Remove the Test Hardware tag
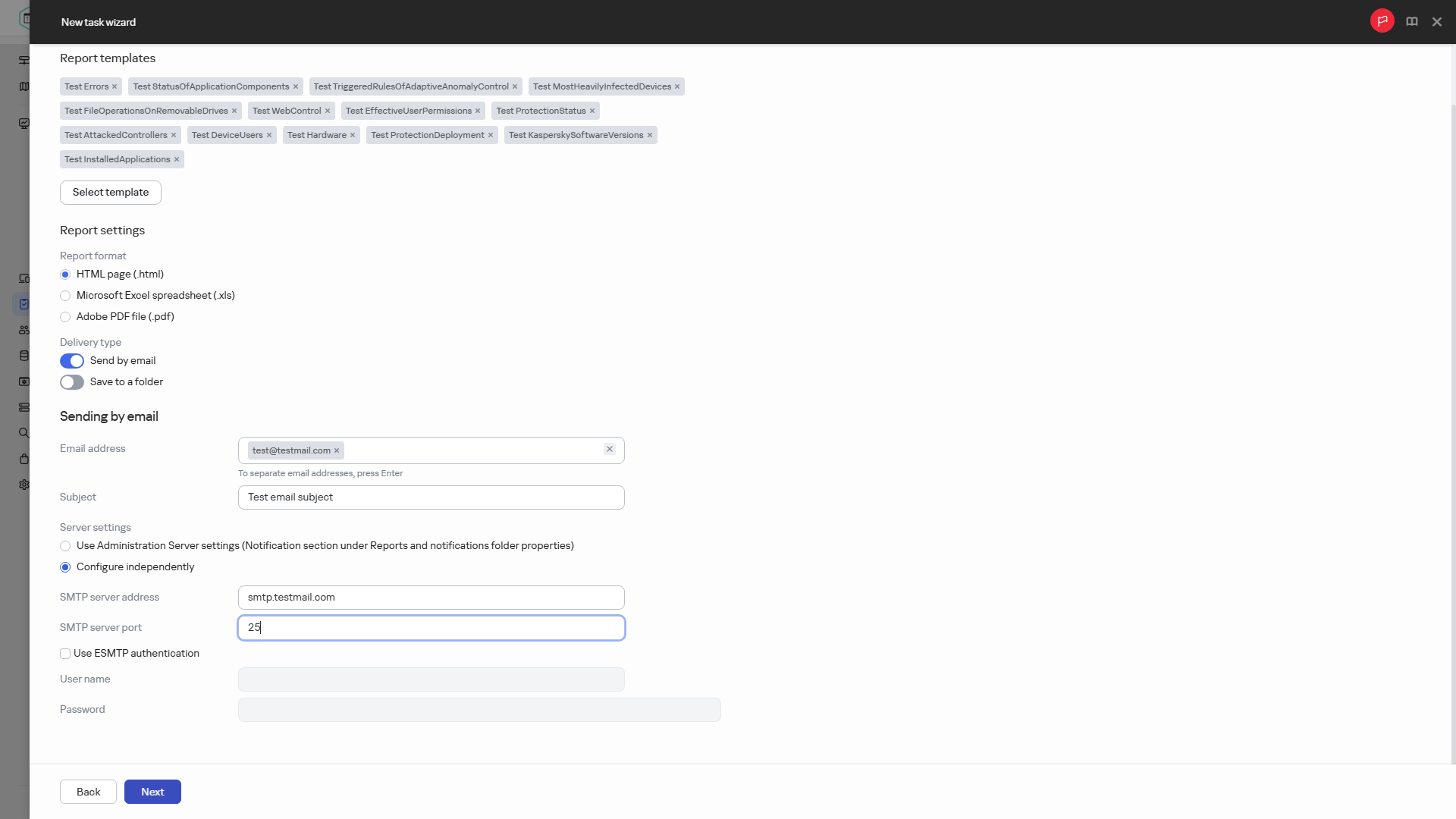 (352, 136)
